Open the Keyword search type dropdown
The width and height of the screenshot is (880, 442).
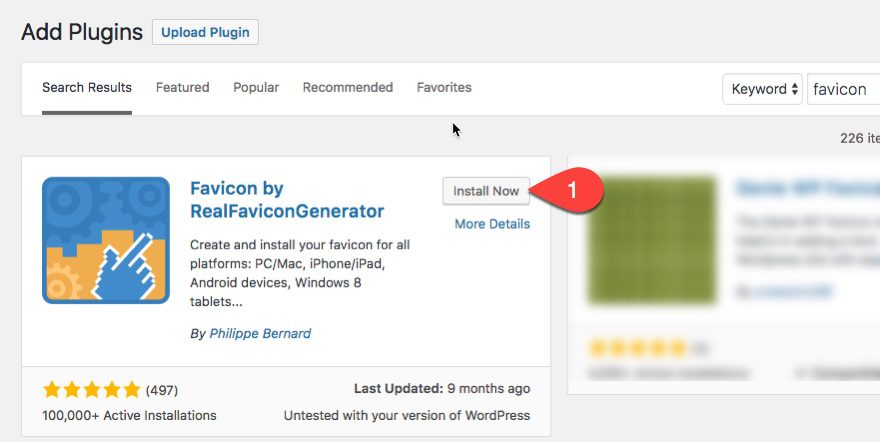tap(764, 89)
